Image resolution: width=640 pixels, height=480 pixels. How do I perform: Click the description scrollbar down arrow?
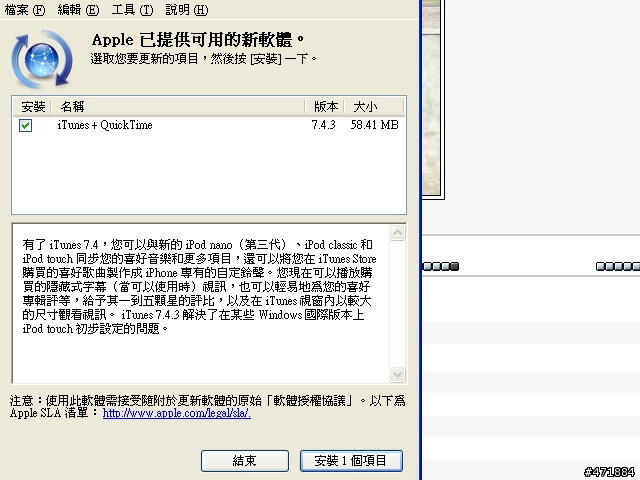(x=398, y=374)
